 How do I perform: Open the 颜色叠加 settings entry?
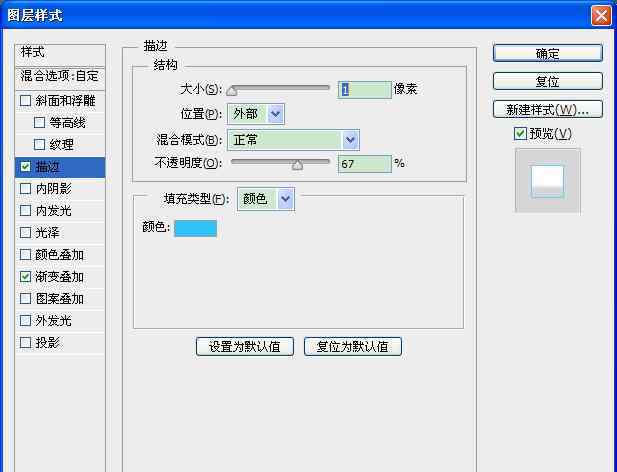(x=59, y=255)
